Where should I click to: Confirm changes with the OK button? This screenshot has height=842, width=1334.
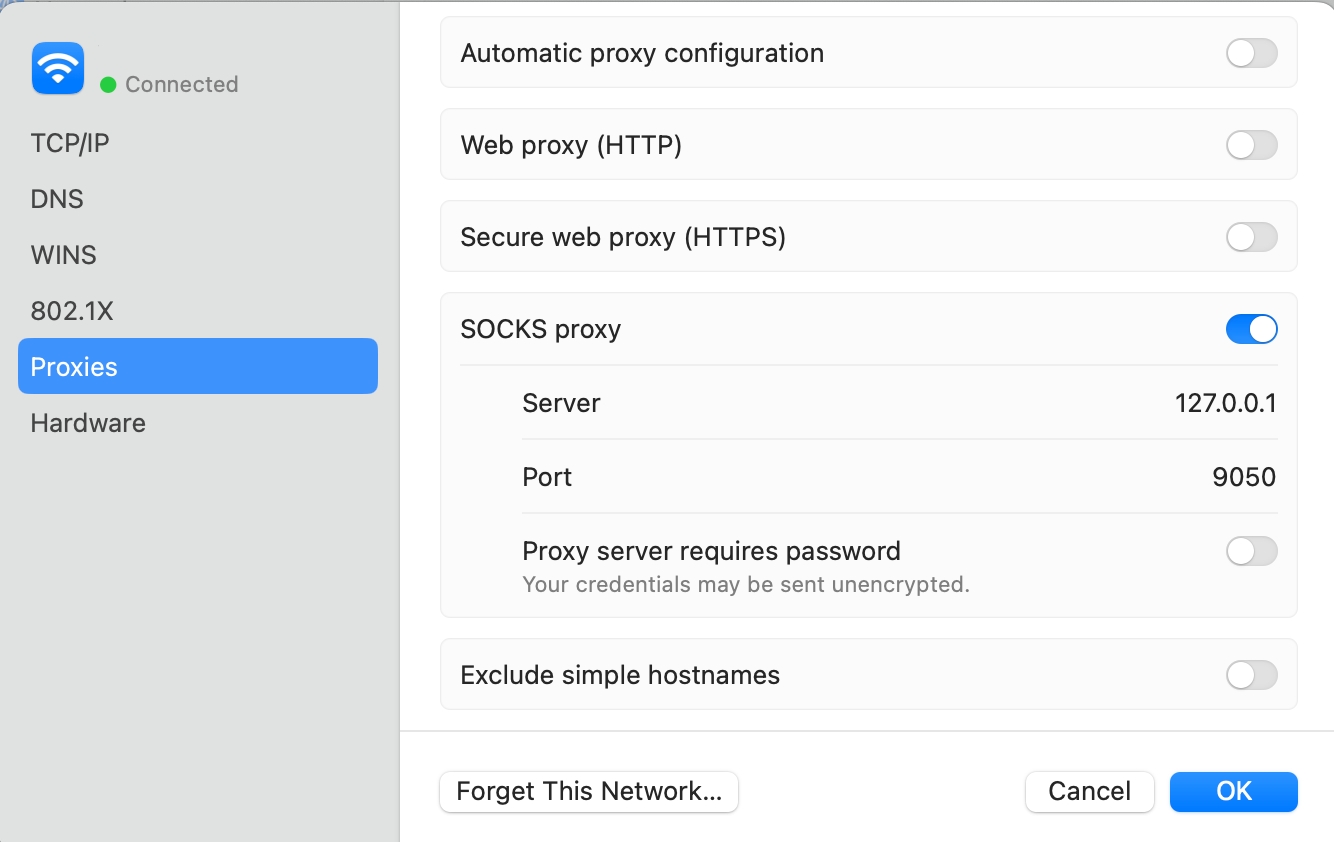tap(1233, 792)
